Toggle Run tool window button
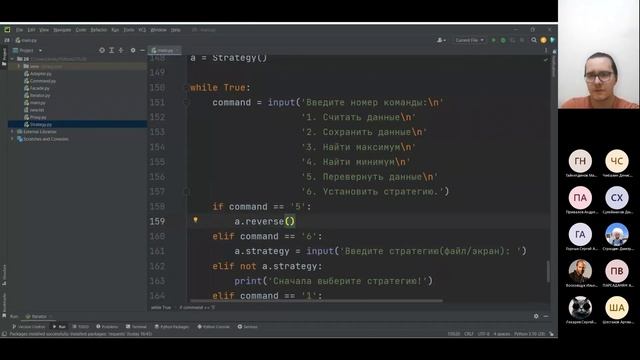The width and height of the screenshot is (640, 360). (59, 327)
